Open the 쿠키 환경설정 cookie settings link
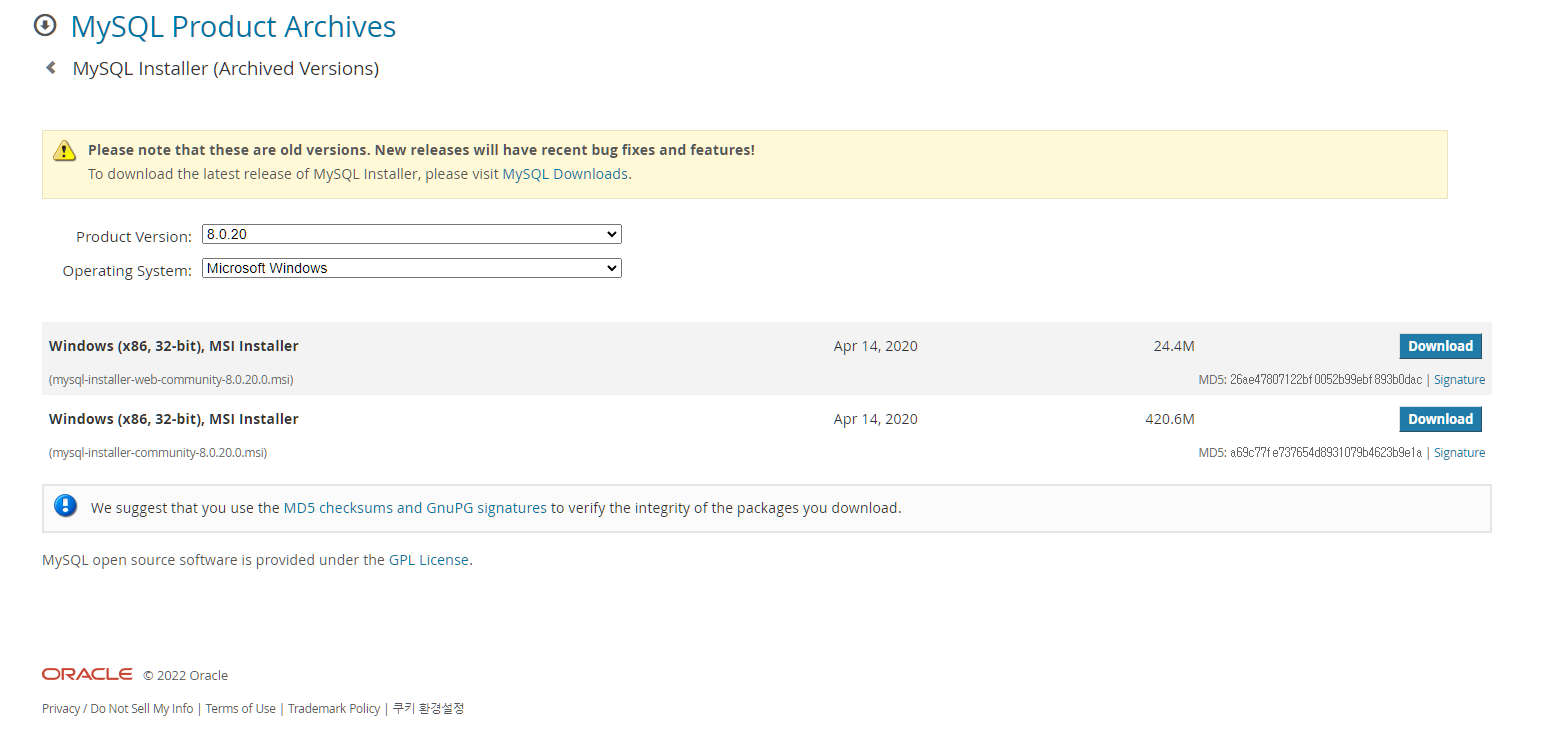The width and height of the screenshot is (1542, 742). click(x=428, y=708)
